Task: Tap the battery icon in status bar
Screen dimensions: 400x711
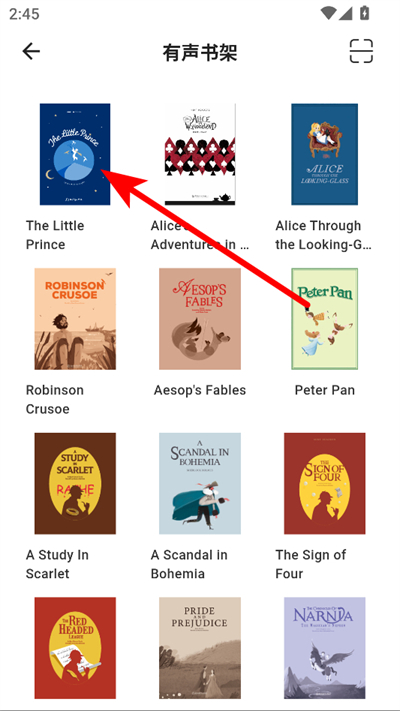Action: pyautogui.click(x=364, y=13)
